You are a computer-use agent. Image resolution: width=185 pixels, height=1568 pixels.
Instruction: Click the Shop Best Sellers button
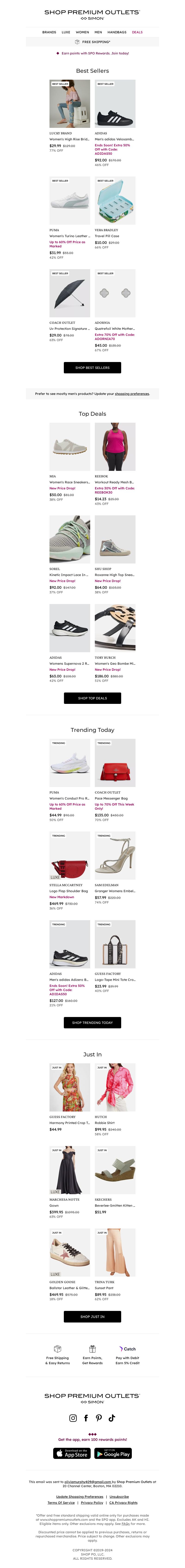pos(92,368)
